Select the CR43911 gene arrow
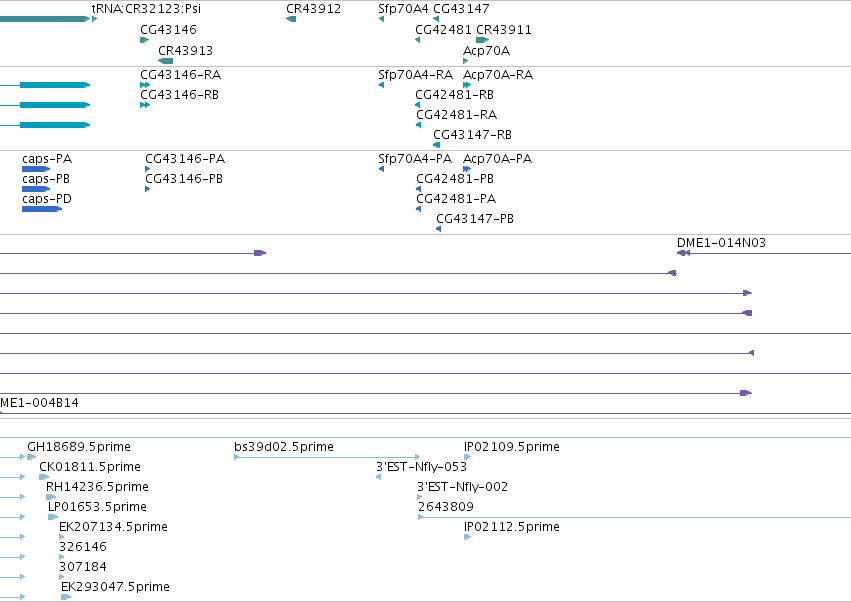Screen dimensions: 851x602 tap(482, 40)
